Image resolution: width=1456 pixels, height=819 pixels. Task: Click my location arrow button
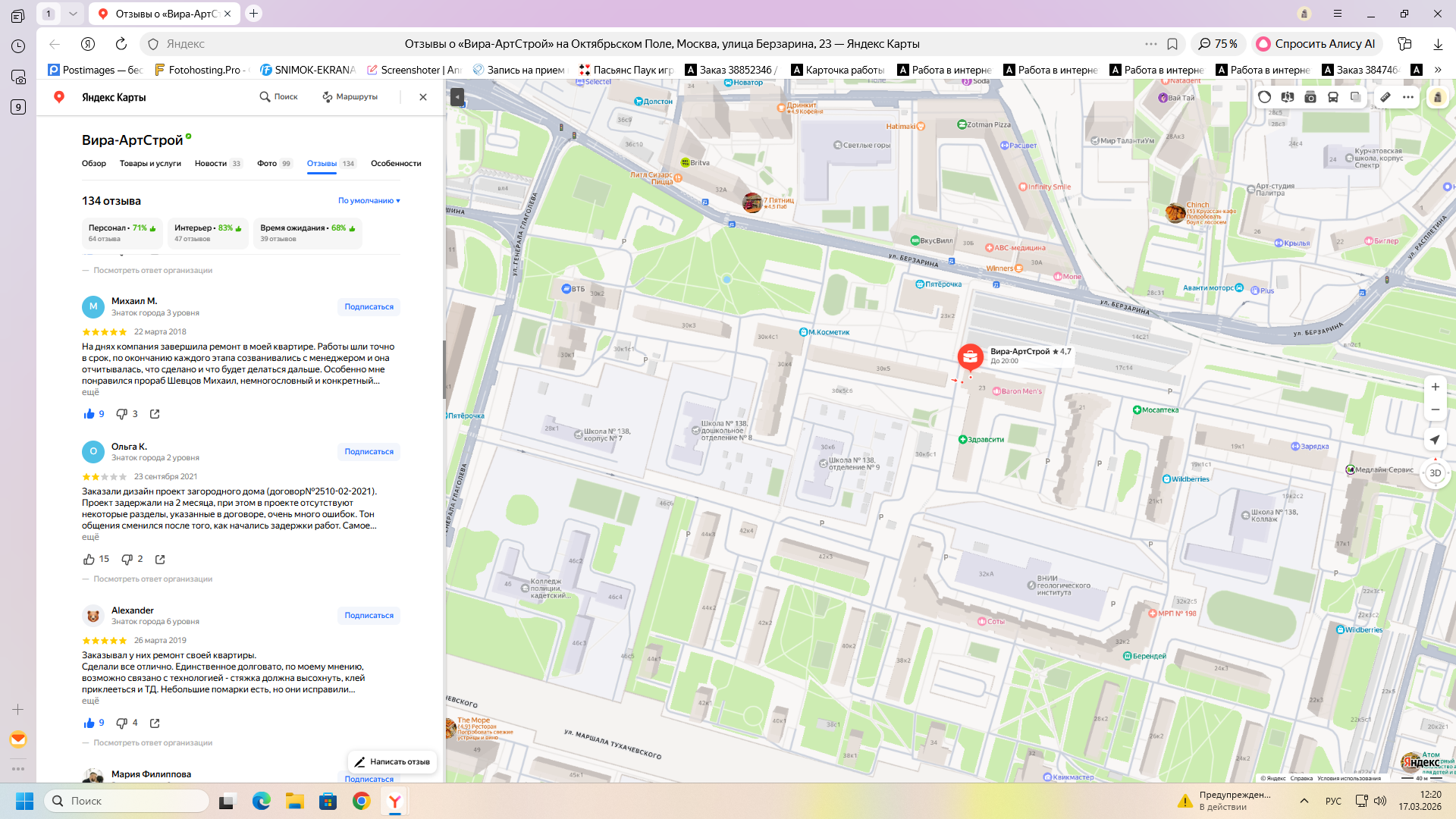[1435, 440]
